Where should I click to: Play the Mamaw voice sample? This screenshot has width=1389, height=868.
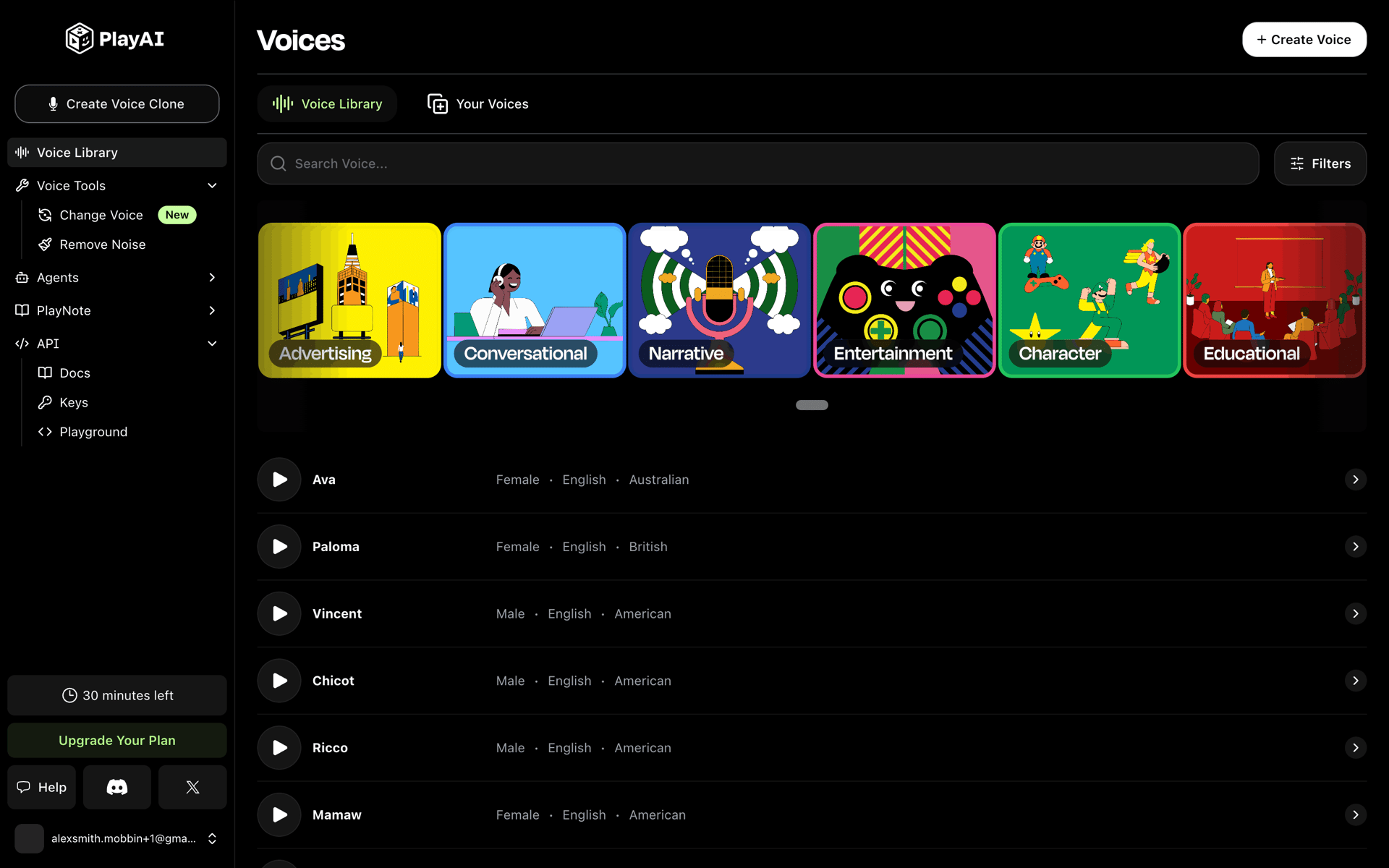pyautogui.click(x=279, y=814)
